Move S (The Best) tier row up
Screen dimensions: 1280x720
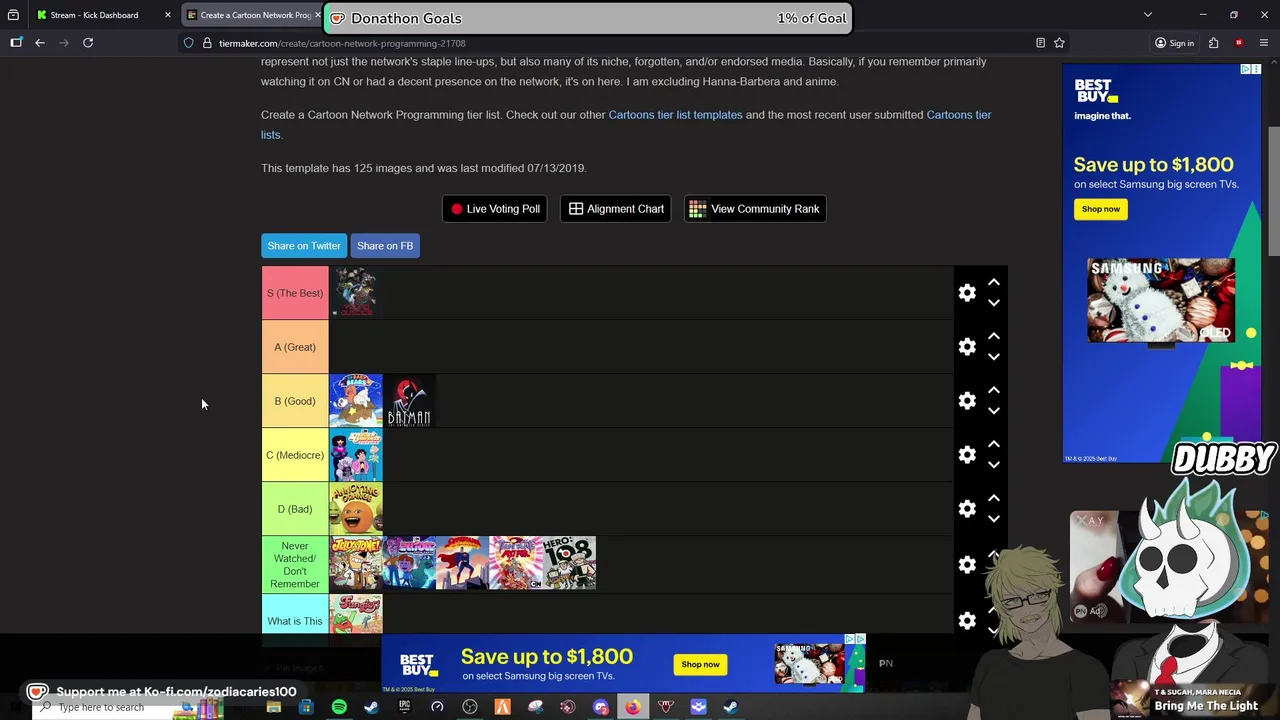(x=994, y=283)
